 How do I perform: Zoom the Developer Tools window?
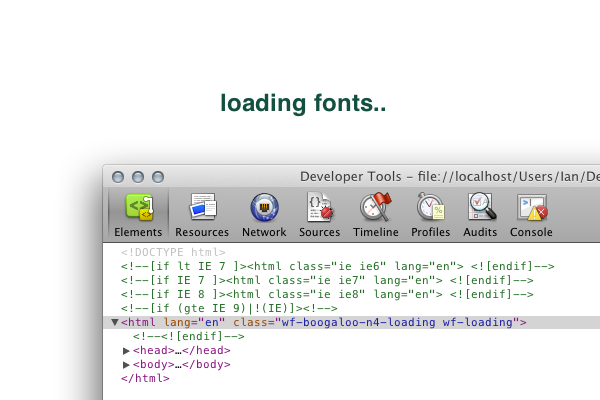pos(158,177)
